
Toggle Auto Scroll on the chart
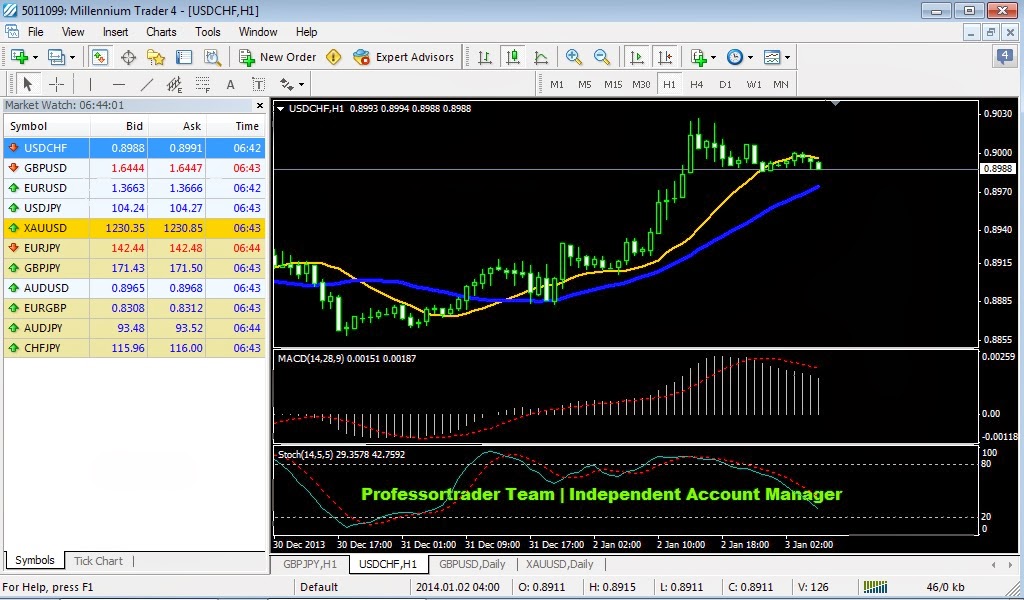point(637,57)
